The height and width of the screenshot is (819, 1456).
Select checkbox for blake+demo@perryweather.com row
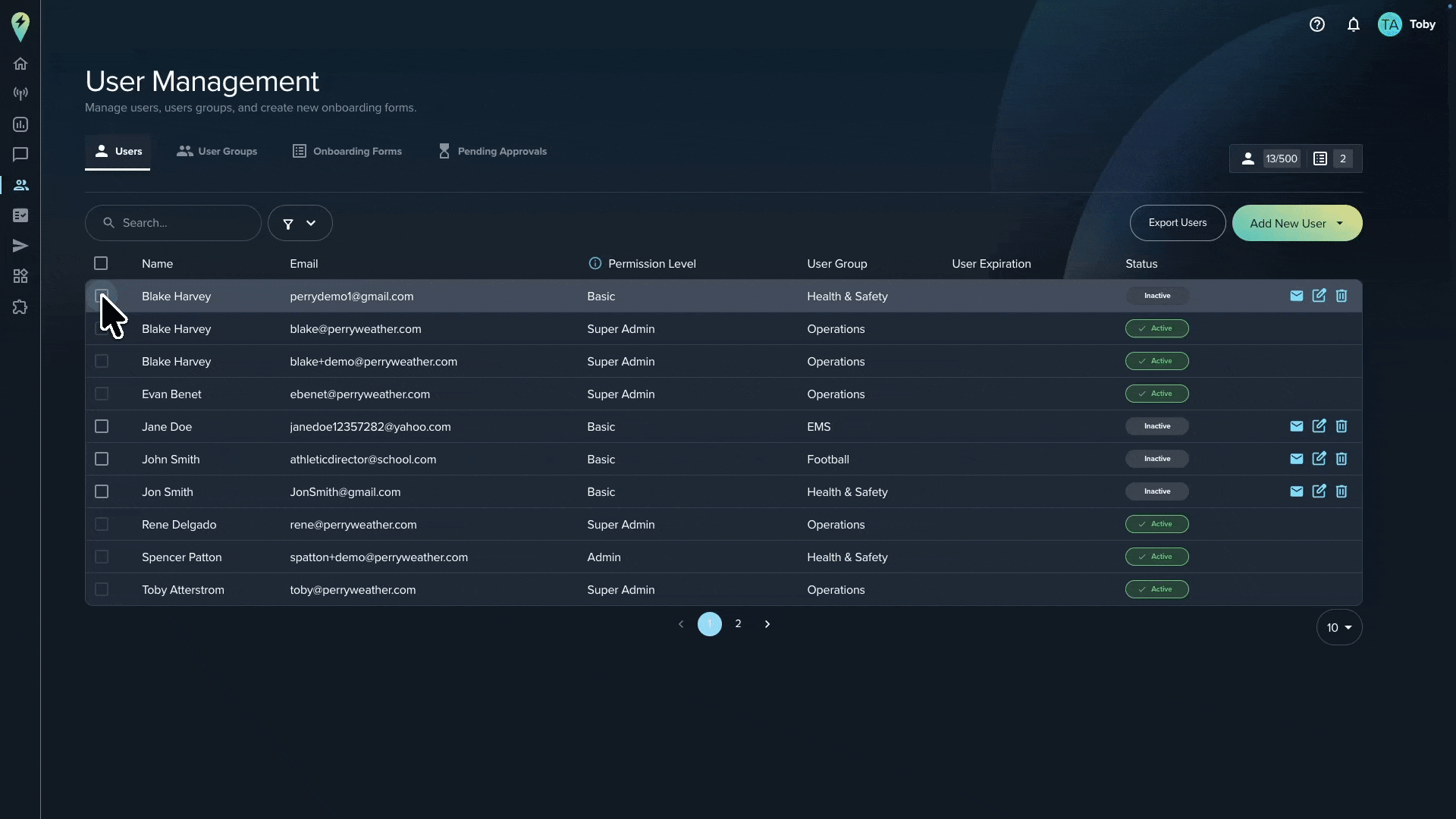click(x=102, y=361)
